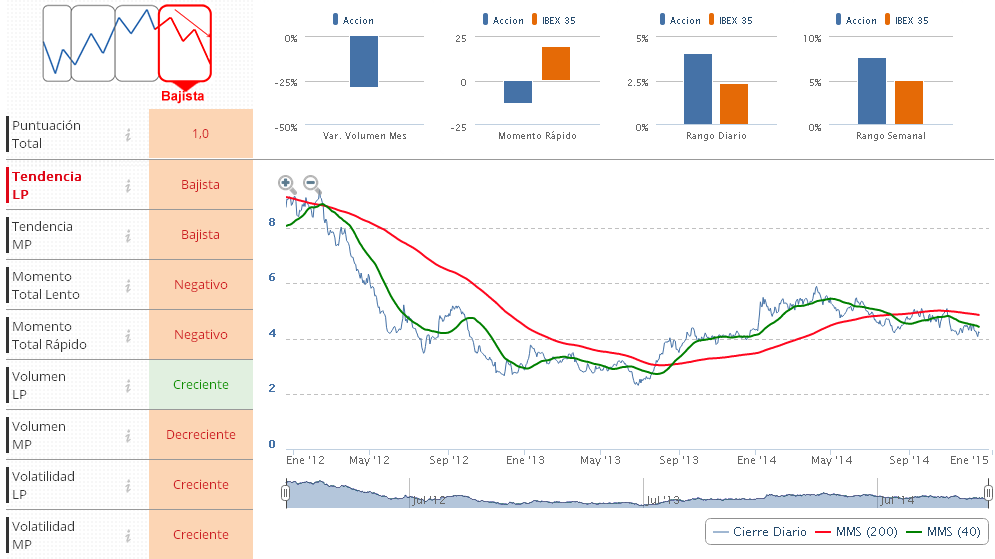
Task: Select the Volatilidad MP indicator row
Action: (129, 535)
